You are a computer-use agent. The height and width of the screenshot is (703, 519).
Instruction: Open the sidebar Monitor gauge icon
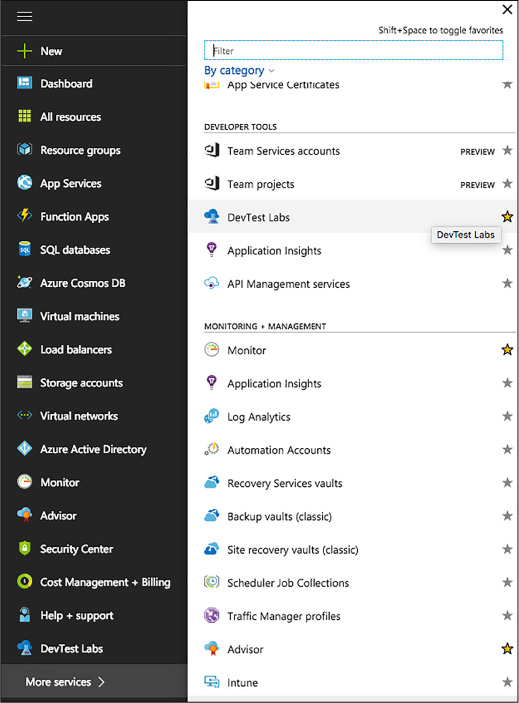pos(24,482)
